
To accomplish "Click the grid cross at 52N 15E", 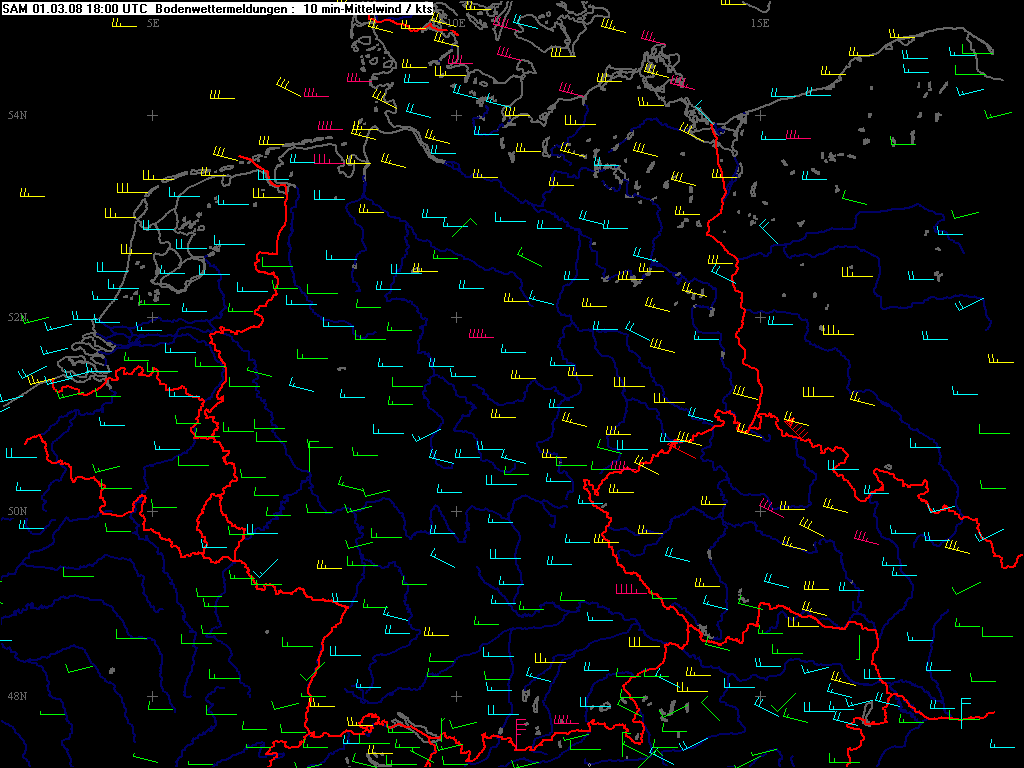I will click(x=760, y=317).
